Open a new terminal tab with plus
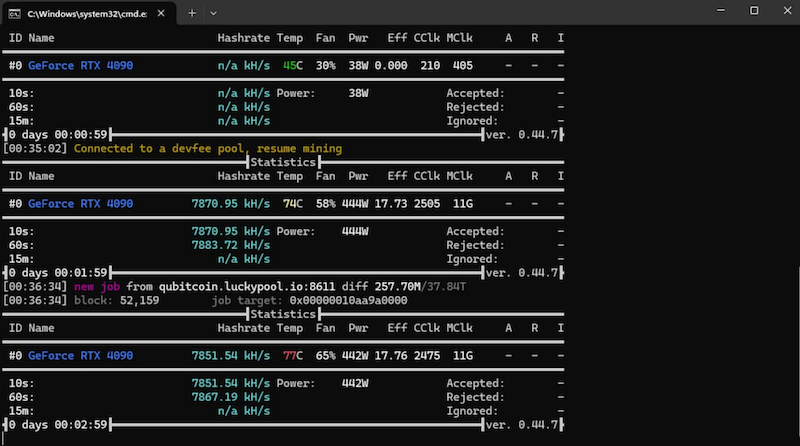 pyautogui.click(x=192, y=13)
